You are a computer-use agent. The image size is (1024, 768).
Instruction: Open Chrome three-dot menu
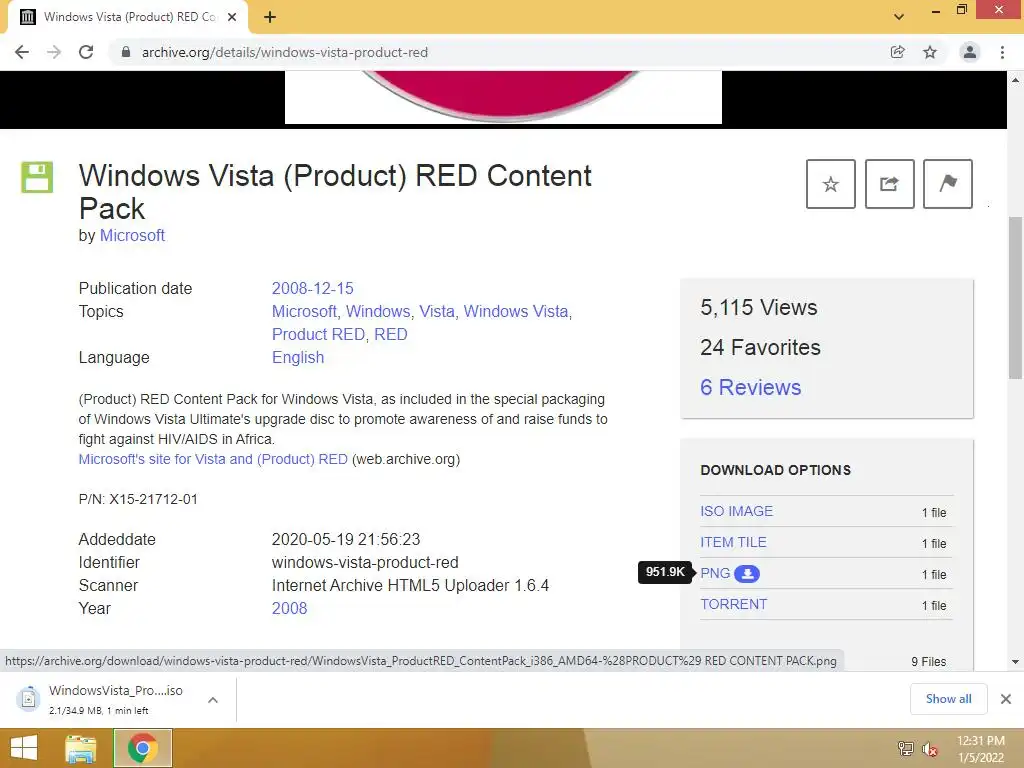[x=1002, y=52]
